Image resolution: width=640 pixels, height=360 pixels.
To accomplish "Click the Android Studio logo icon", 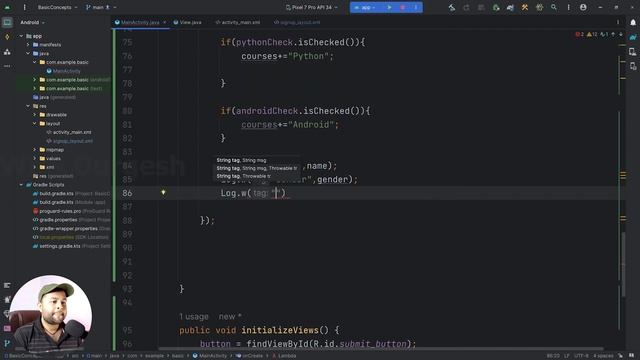I will tap(7, 7).
